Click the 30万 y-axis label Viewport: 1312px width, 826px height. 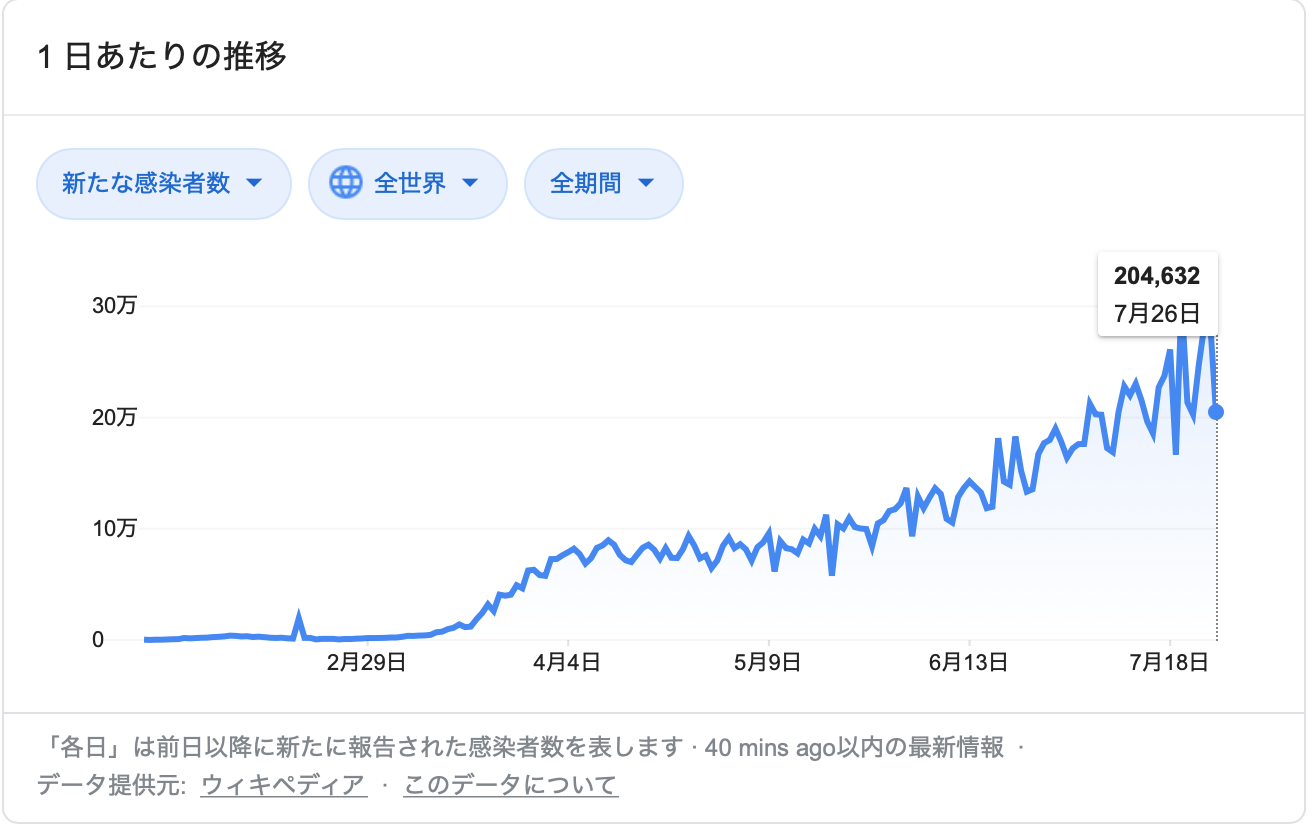pos(113,306)
